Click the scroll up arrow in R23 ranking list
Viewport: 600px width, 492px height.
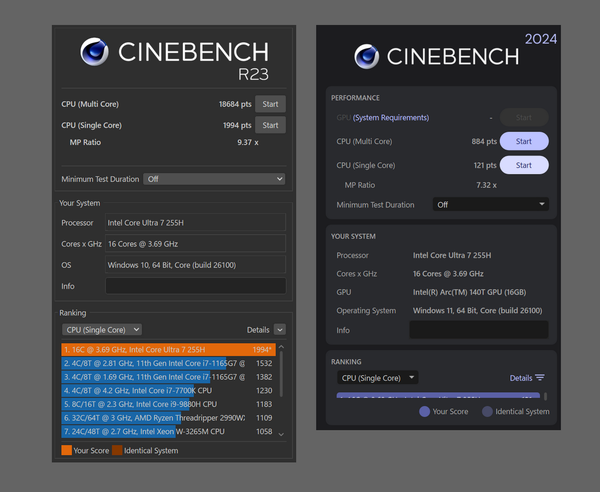tap(281, 348)
